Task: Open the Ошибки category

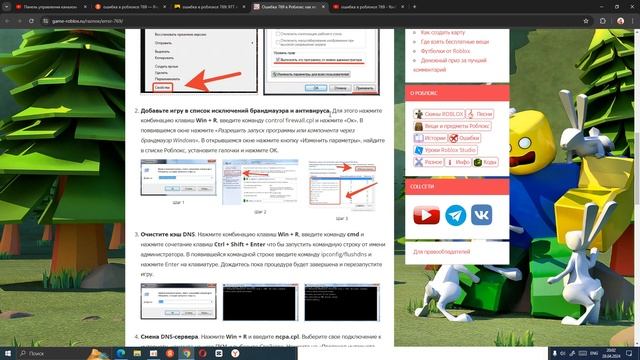Action: click(x=464, y=138)
